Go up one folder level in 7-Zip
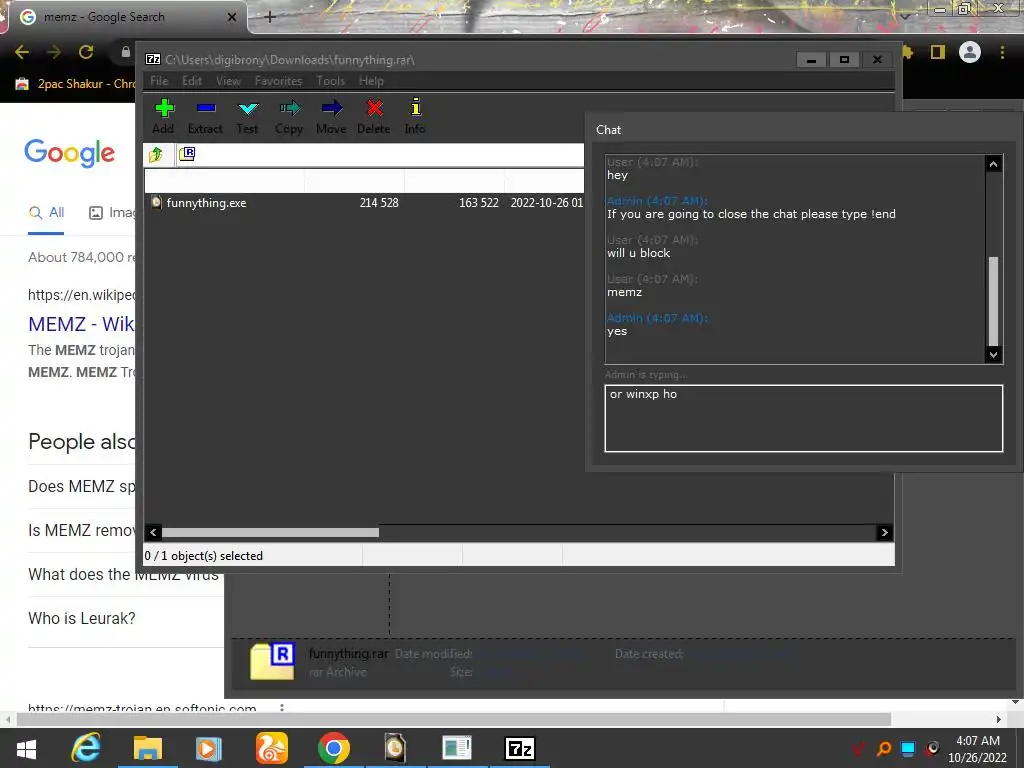 click(155, 154)
